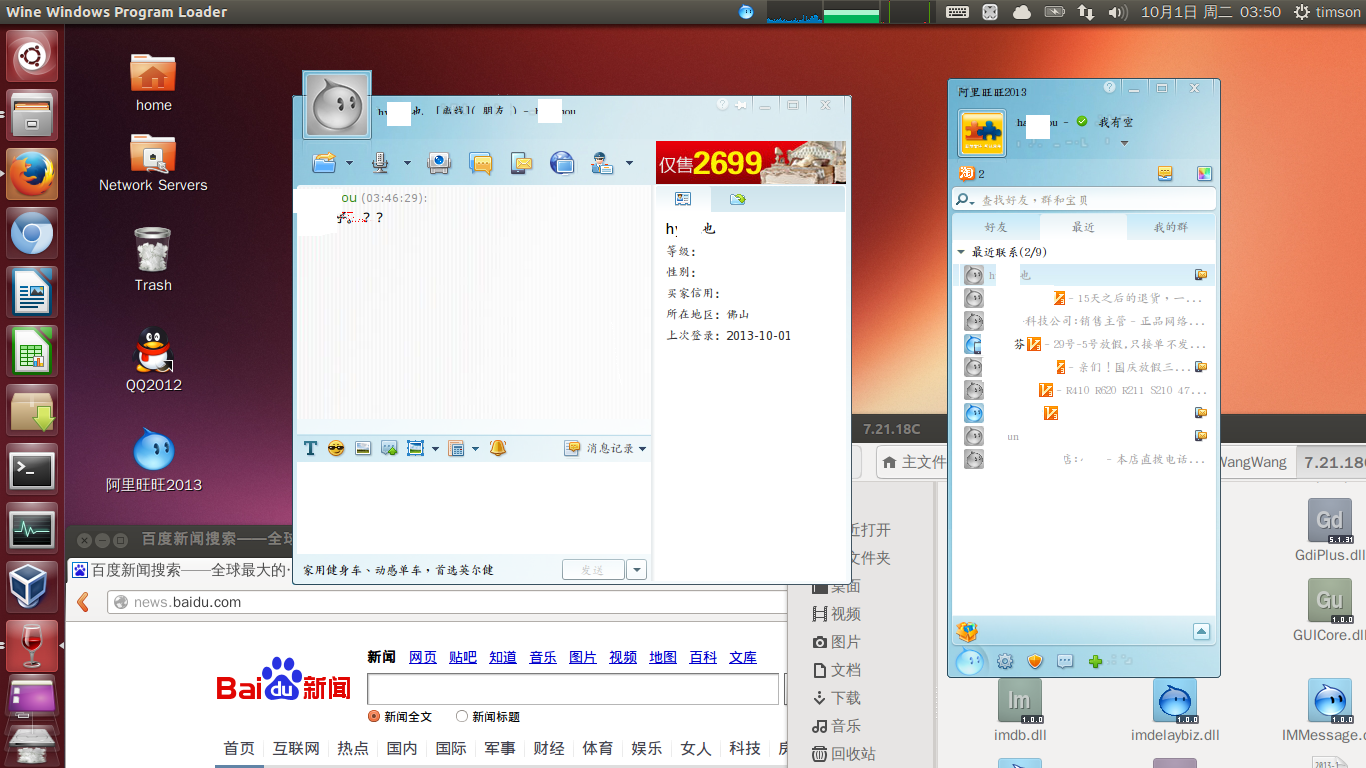The height and width of the screenshot is (768, 1366).
Task: Open Terminal from the Ubuntu launcher
Action: click(33, 470)
